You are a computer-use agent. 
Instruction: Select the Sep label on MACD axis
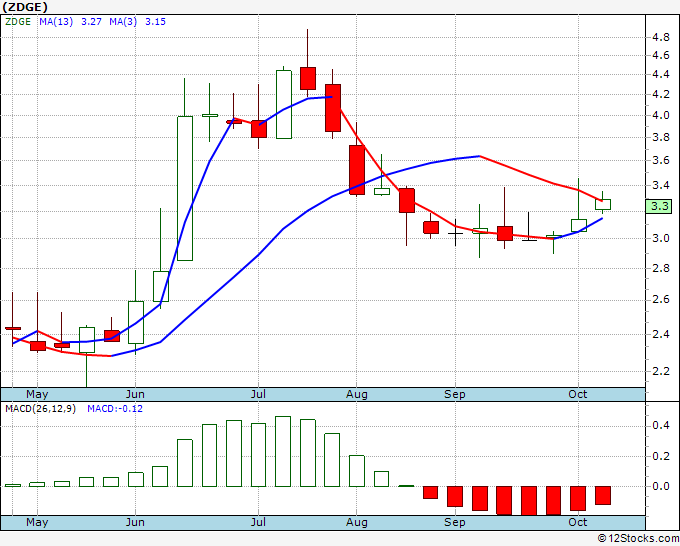coord(455,522)
